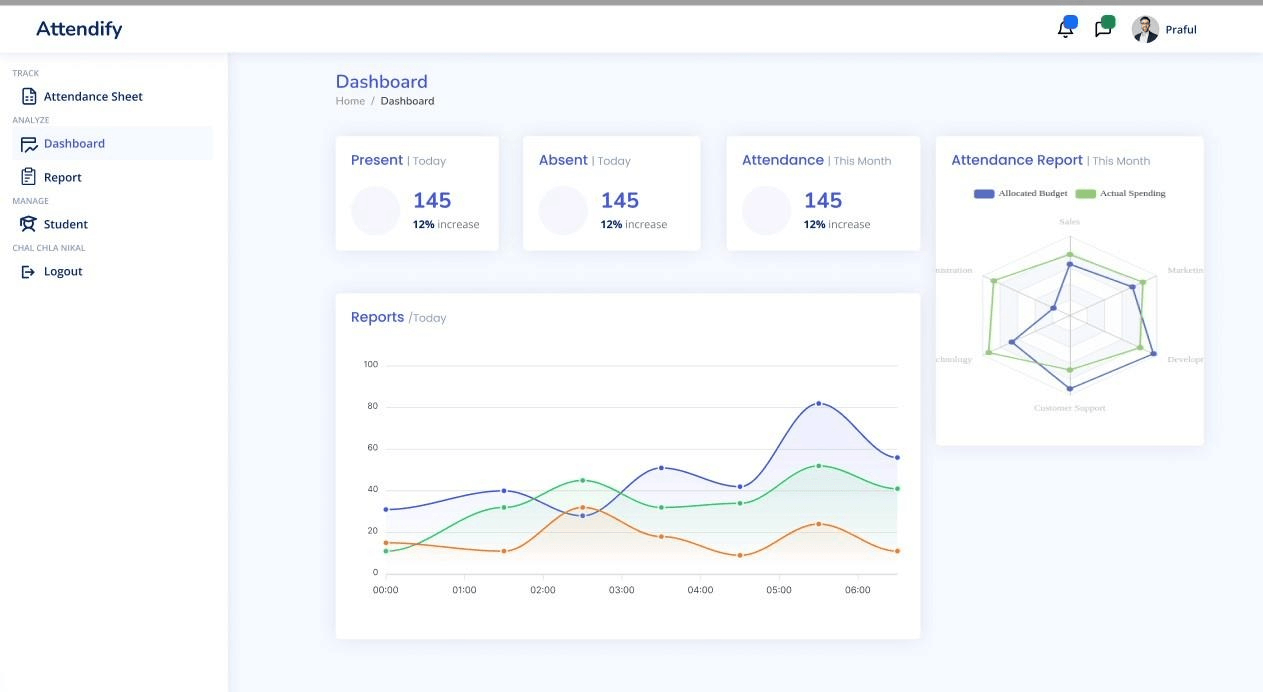Open the chat messages icon
This screenshot has width=1263, height=692.
pyautogui.click(x=1103, y=29)
